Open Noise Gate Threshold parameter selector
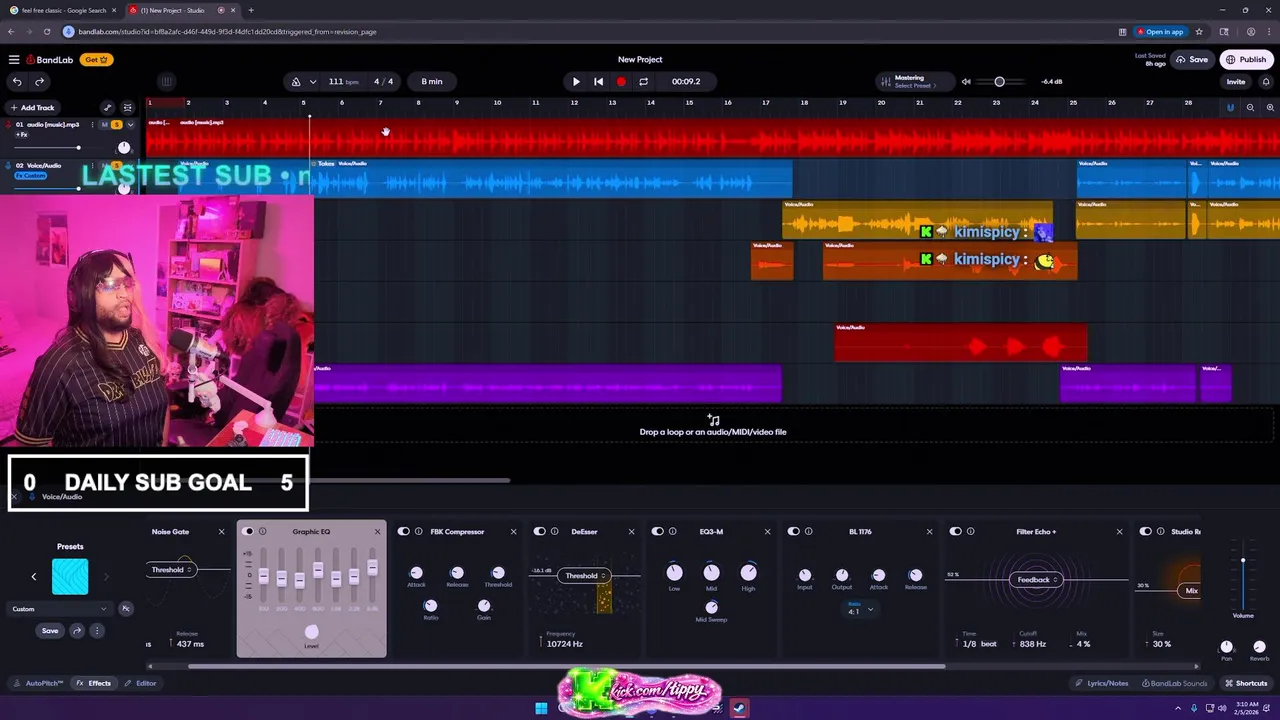Image resolution: width=1280 pixels, height=720 pixels. pos(172,570)
